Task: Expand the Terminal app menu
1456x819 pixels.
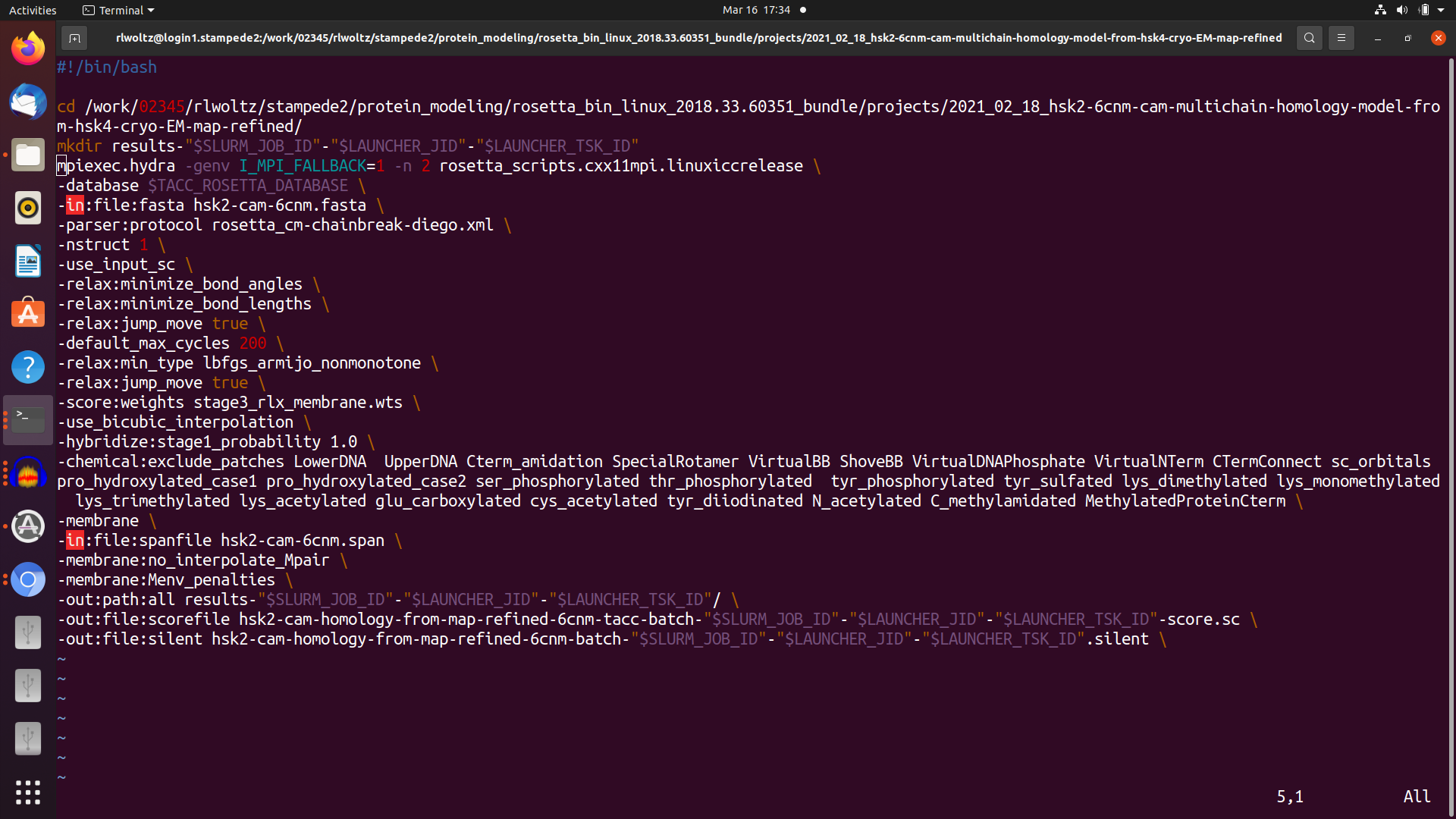Action: coord(119,10)
